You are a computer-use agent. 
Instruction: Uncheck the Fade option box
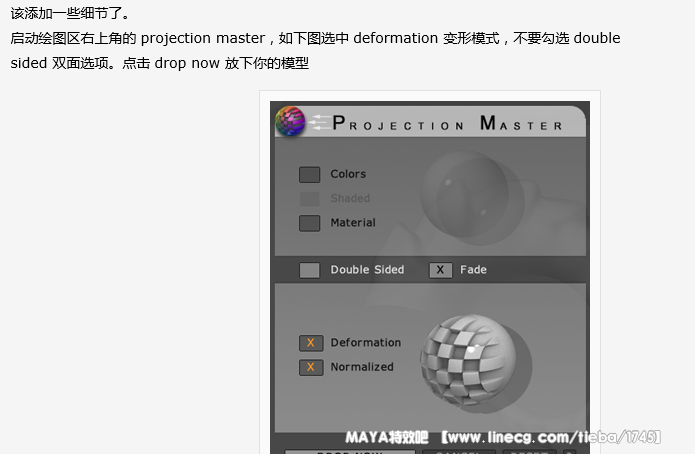tap(441, 270)
